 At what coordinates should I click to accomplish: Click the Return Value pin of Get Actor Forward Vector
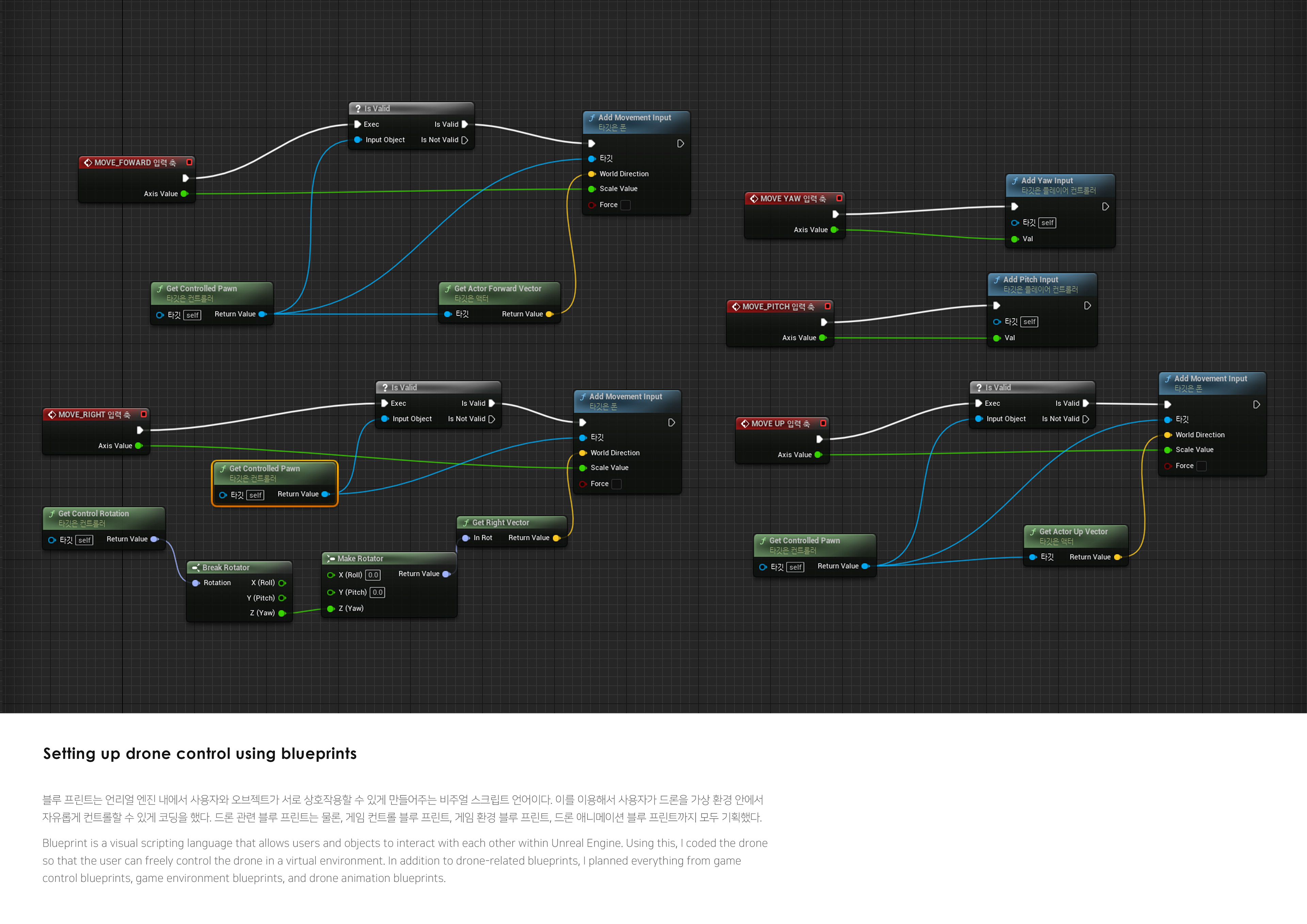pyautogui.click(x=549, y=314)
